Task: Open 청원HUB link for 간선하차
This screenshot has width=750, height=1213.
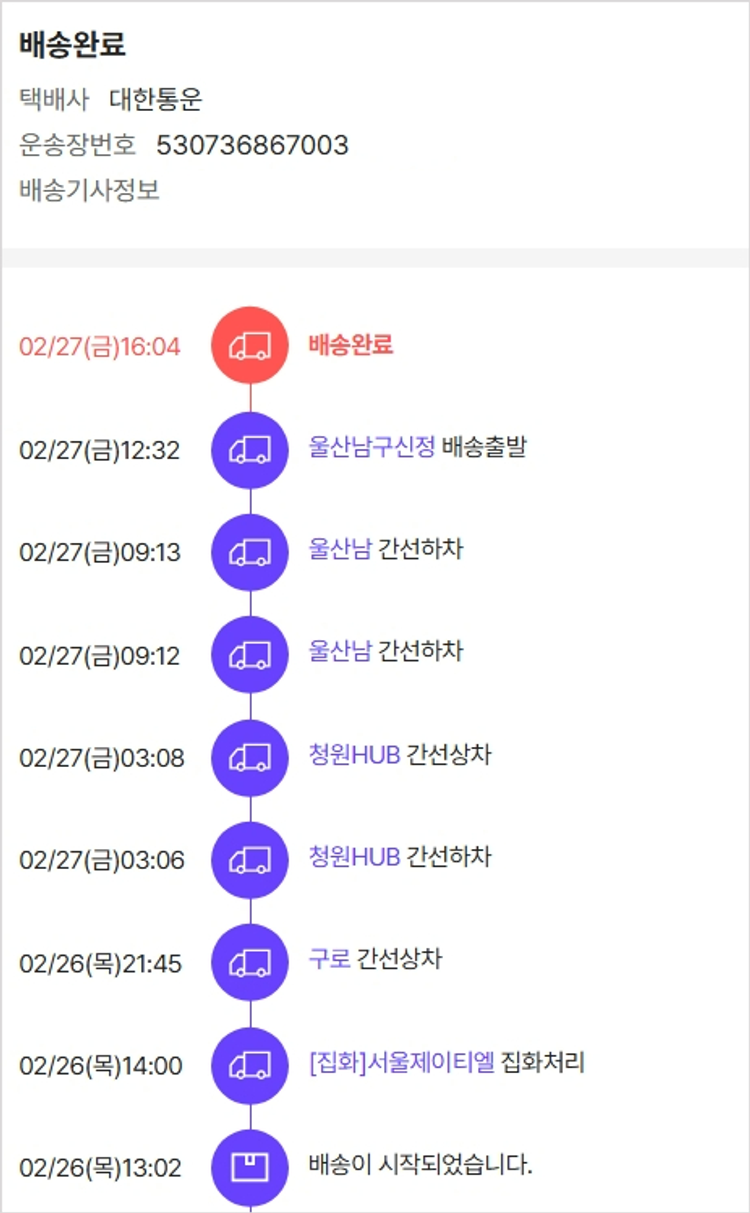Action: pyautogui.click(x=355, y=857)
